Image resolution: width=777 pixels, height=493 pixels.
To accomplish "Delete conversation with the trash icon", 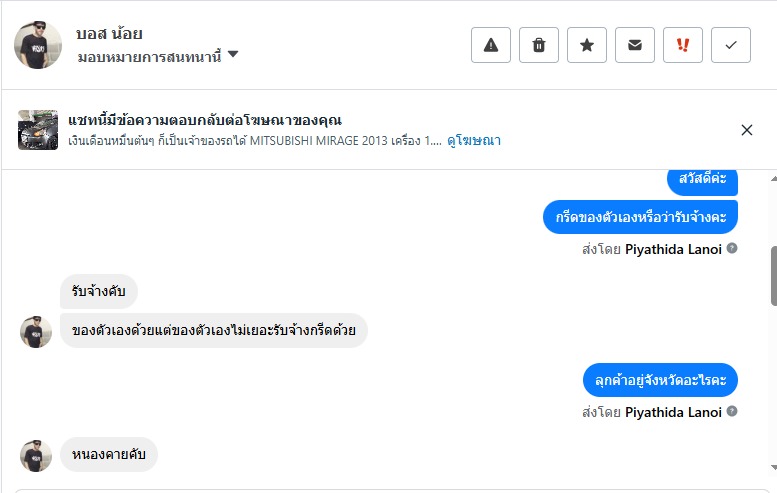I will click(539, 45).
